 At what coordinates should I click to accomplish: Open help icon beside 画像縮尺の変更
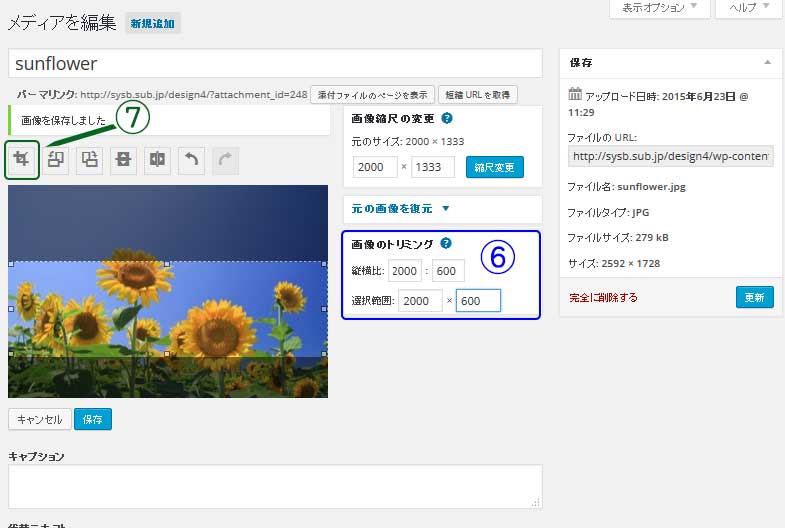[447, 118]
